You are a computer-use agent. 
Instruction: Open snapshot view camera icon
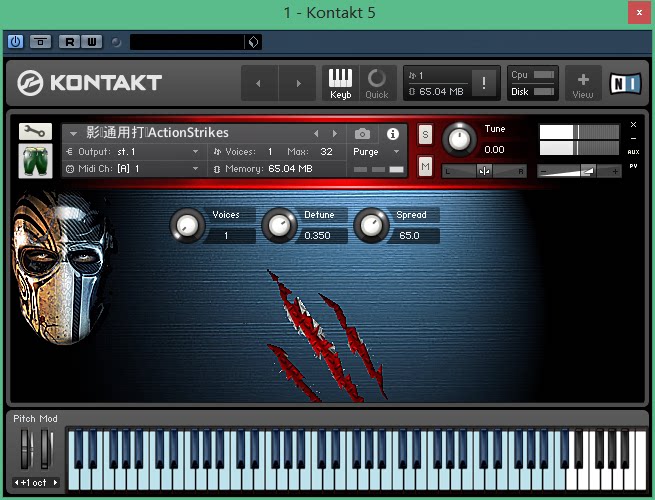tap(362, 134)
